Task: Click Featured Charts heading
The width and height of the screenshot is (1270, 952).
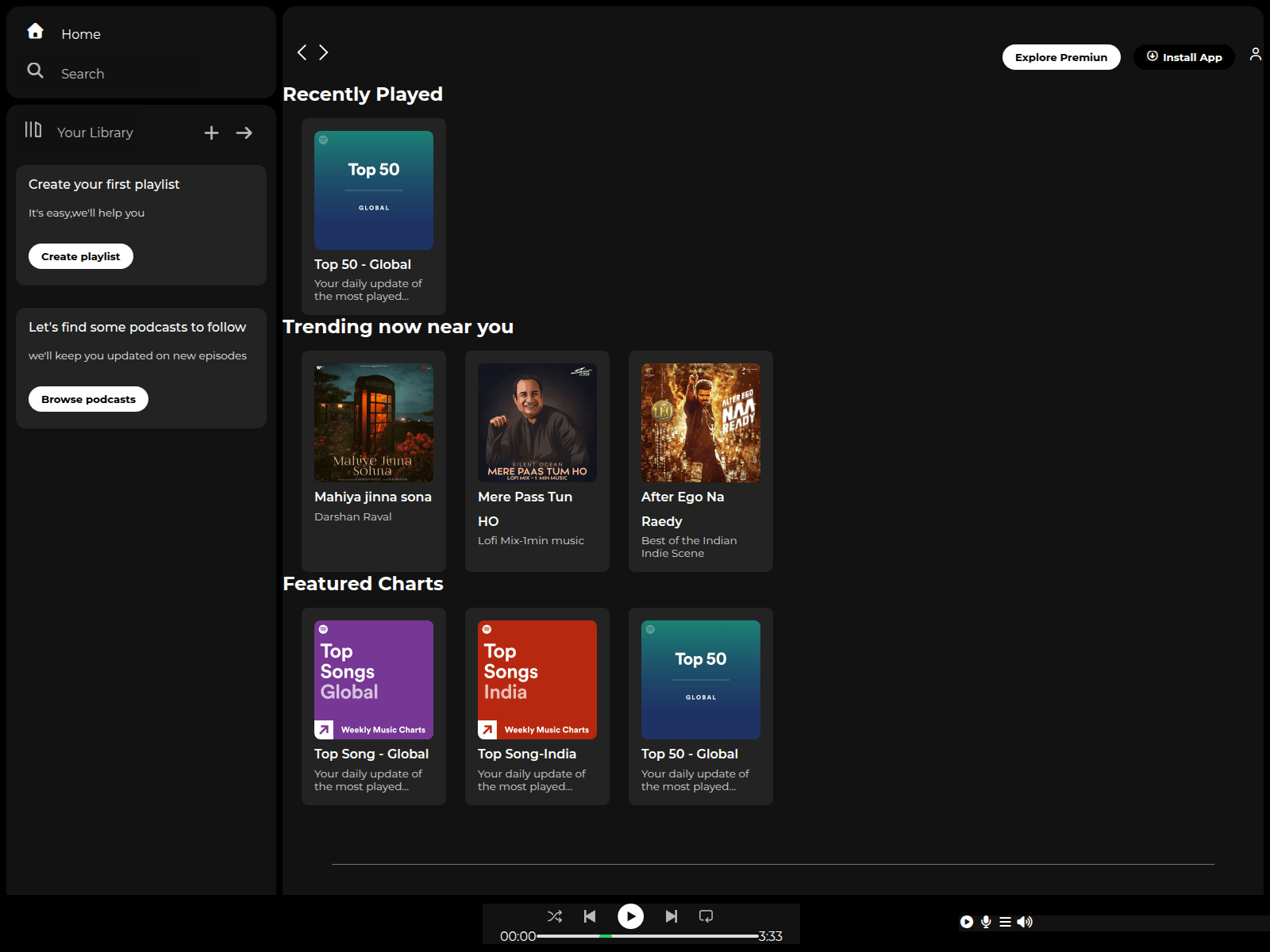Action: (x=363, y=584)
